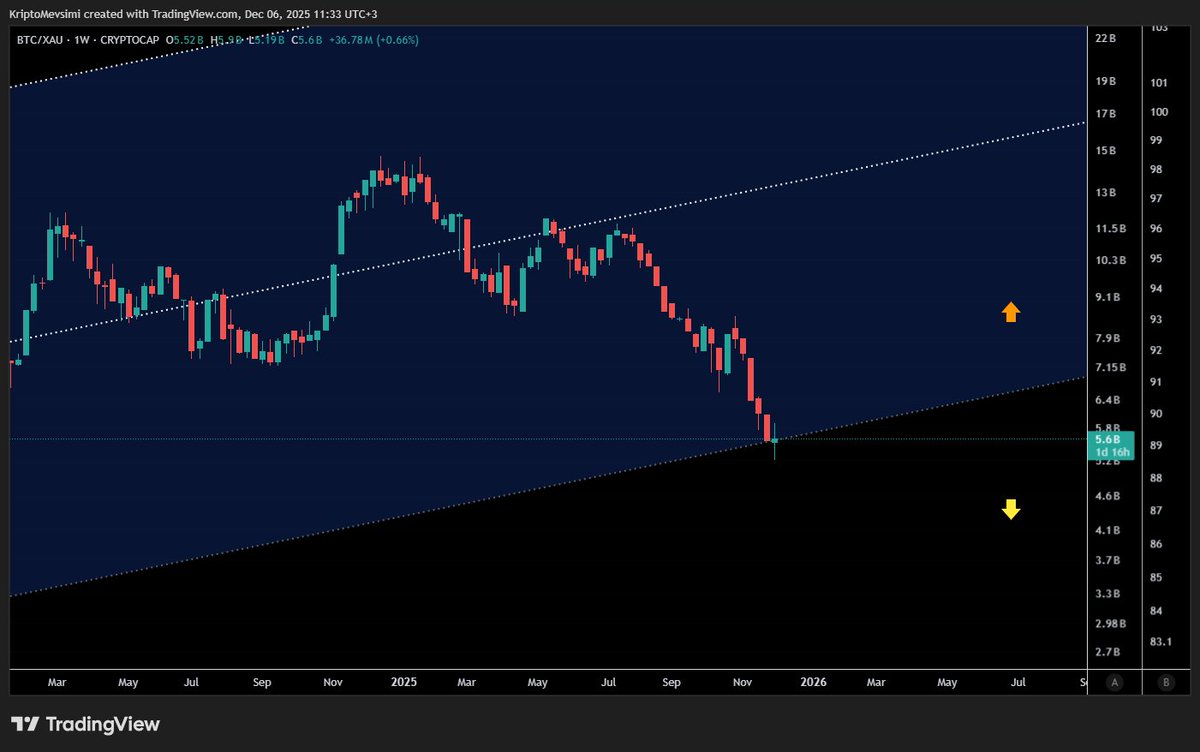Click the 1W interval in chart legend
This screenshot has height=752, width=1200.
81,40
